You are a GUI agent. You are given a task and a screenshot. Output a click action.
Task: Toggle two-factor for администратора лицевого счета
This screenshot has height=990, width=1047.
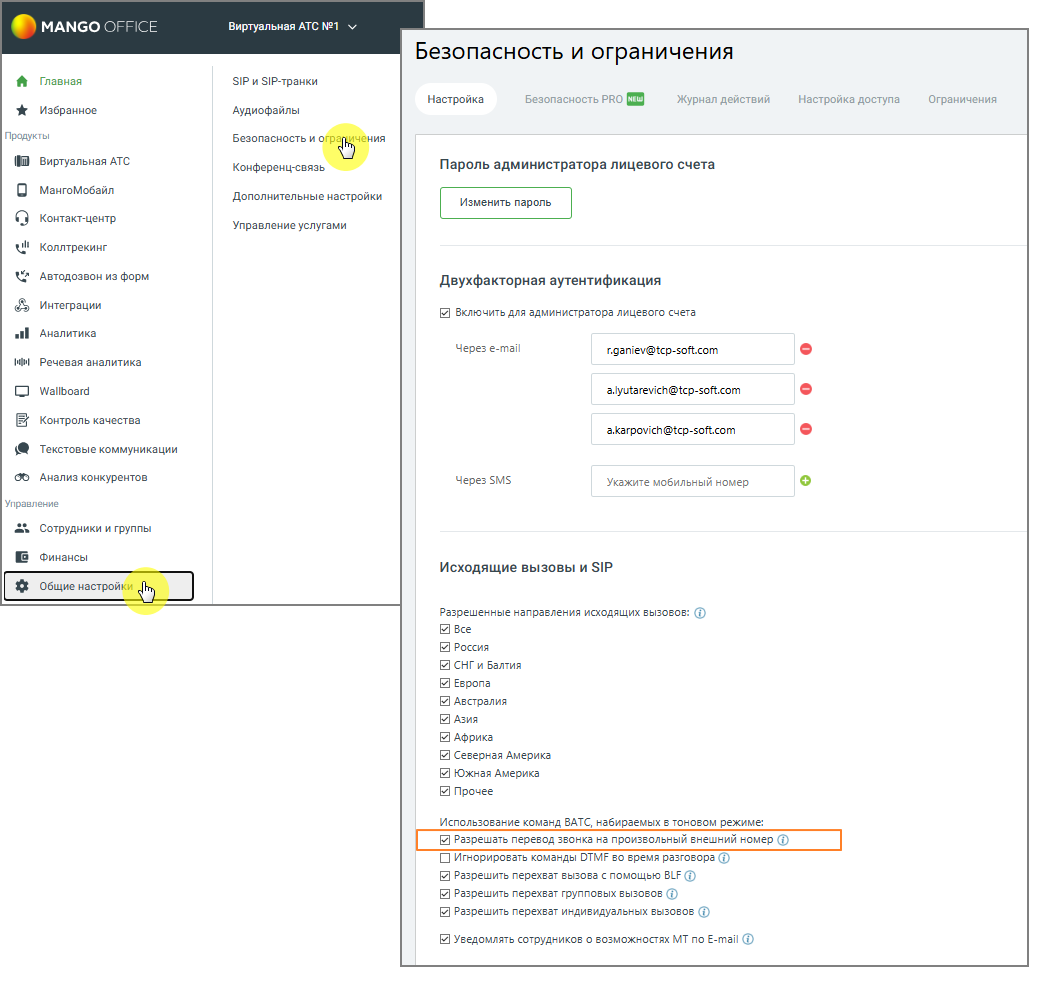click(x=445, y=313)
